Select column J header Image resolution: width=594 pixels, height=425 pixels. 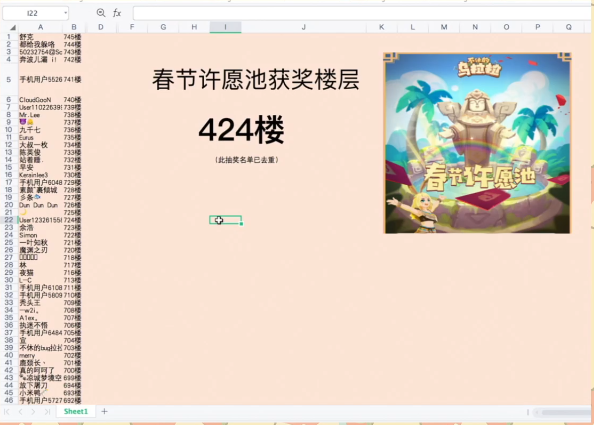[x=303, y=27]
